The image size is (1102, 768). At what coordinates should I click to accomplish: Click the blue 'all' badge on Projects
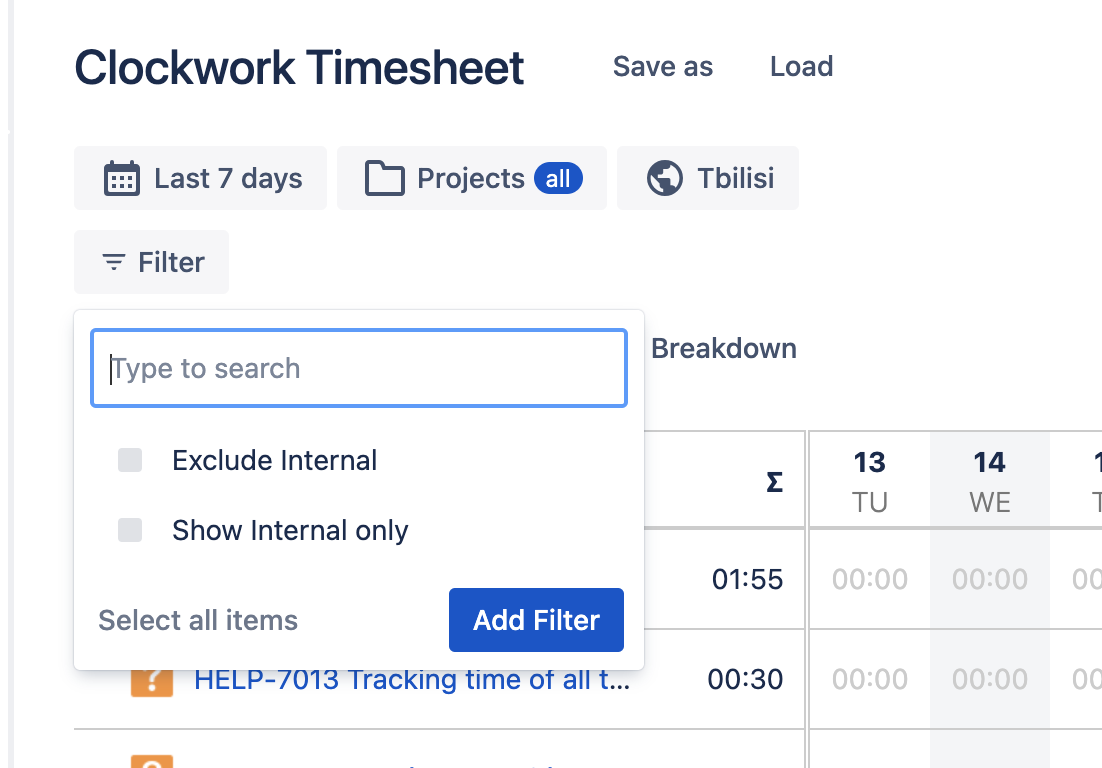[560, 178]
